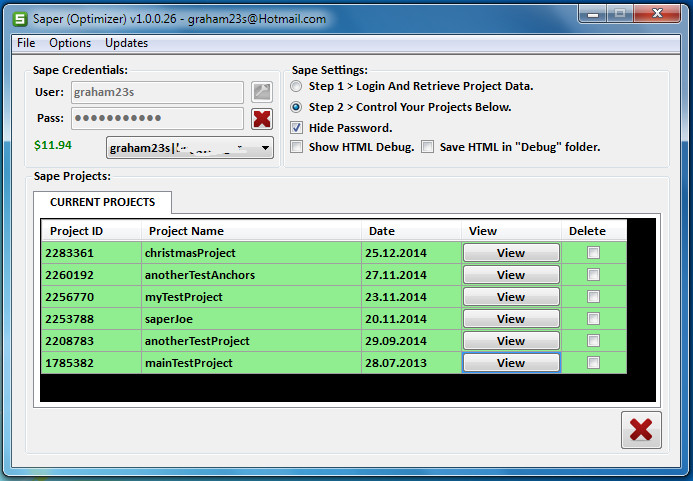693x481 pixels.
Task: Tick Delete checkbox for christmasProject
Action: pyautogui.click(x=593, y=252)
